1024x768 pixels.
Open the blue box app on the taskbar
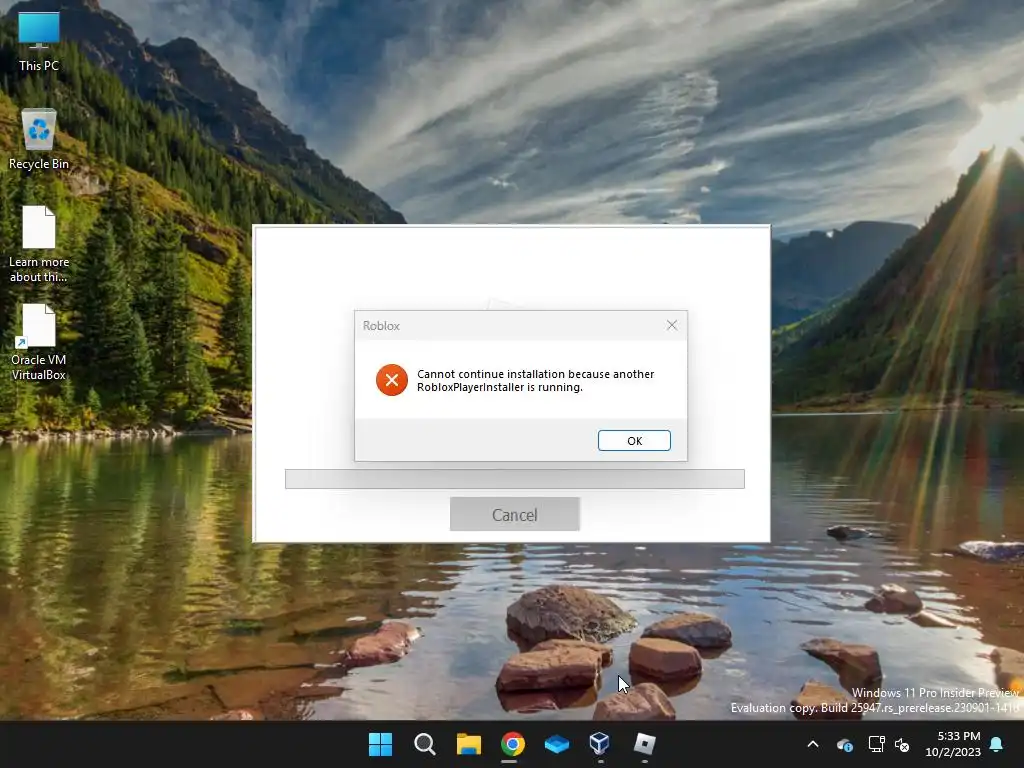point(556,744)
